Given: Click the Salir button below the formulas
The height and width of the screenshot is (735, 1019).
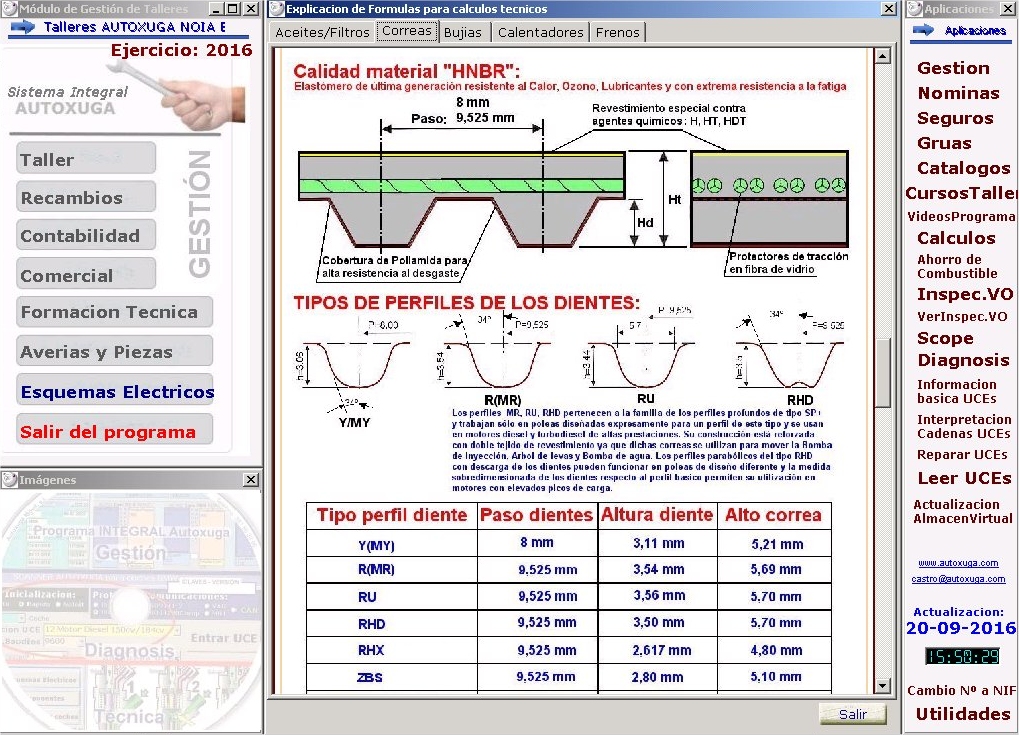Looking at the screenshot, I should pyautogui.click(x=853, y=714).
